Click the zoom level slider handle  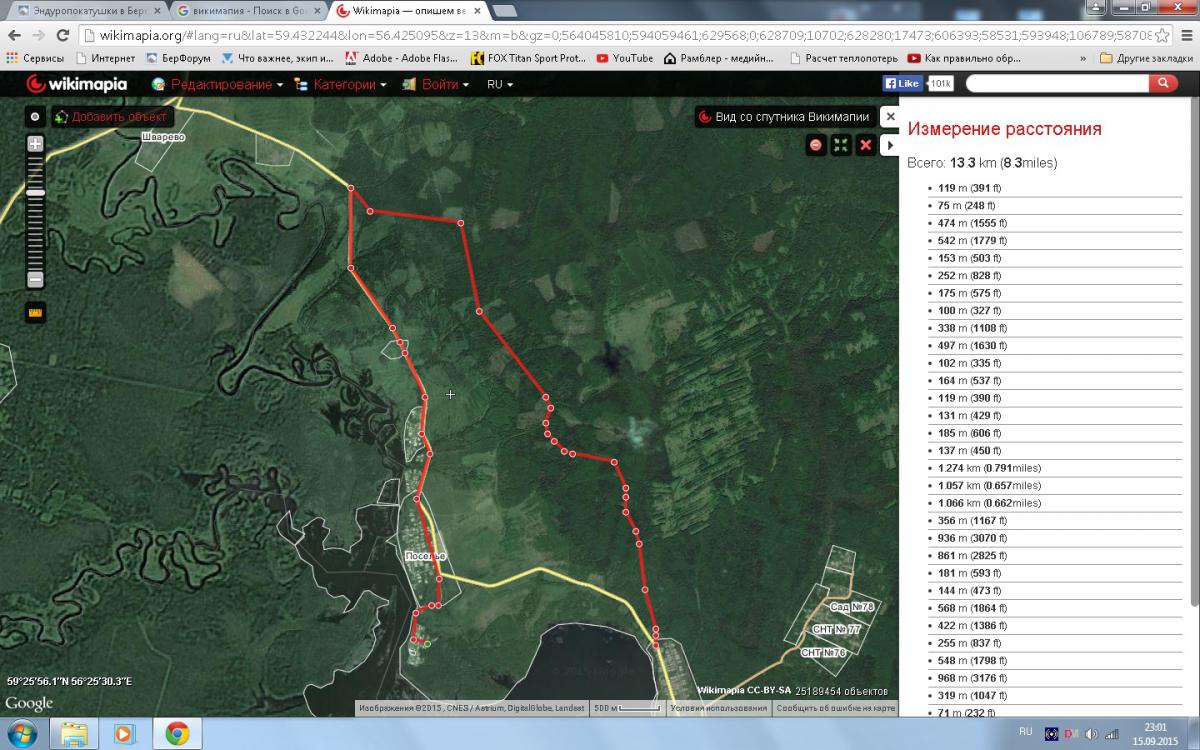35,192
